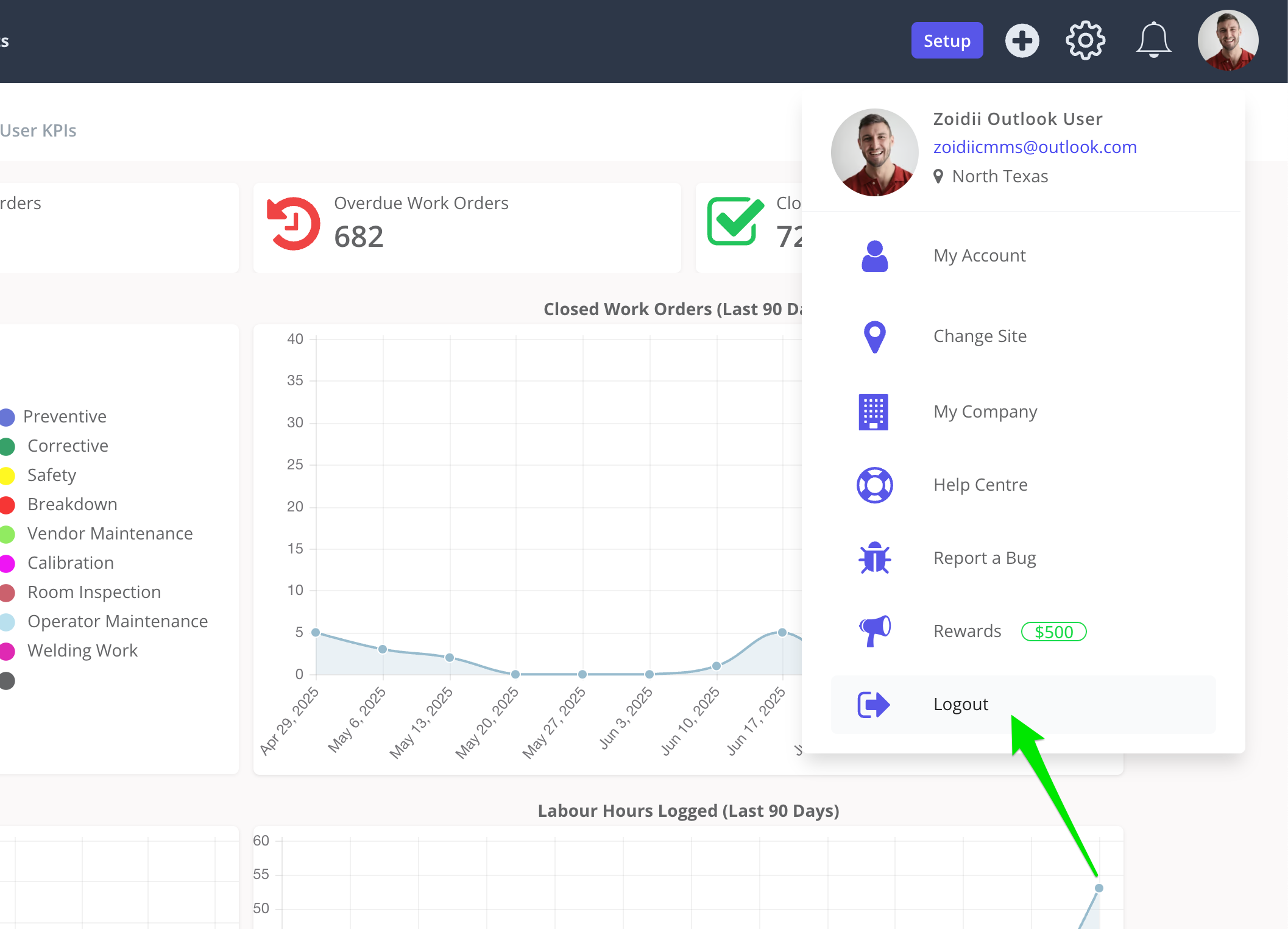The image size is (1288, 929).
Task: Click Room Inspection legend label
Action: pyautogui.click(x=94, y=593)
